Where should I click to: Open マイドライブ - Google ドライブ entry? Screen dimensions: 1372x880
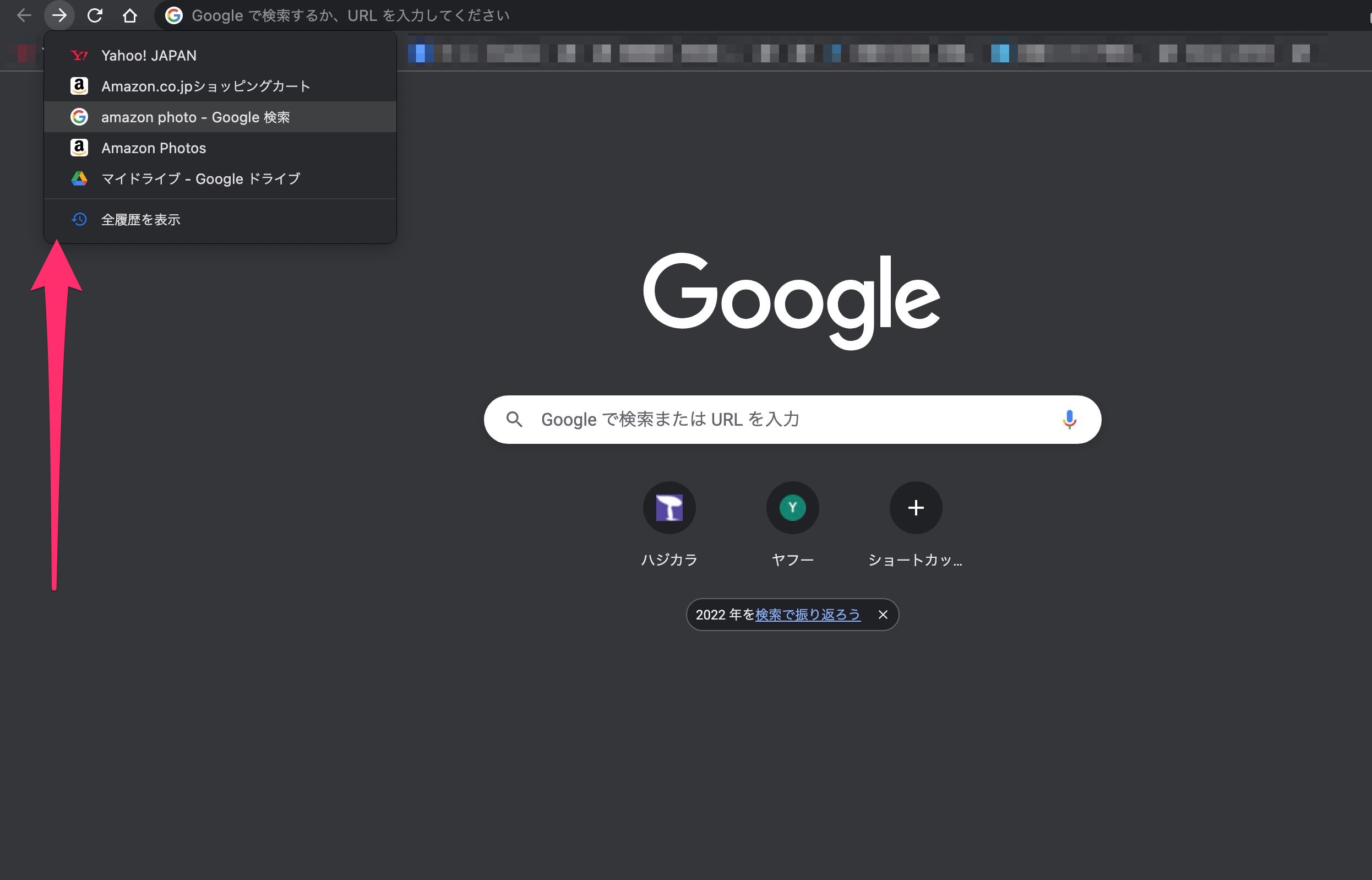click(x=220, y=179)
